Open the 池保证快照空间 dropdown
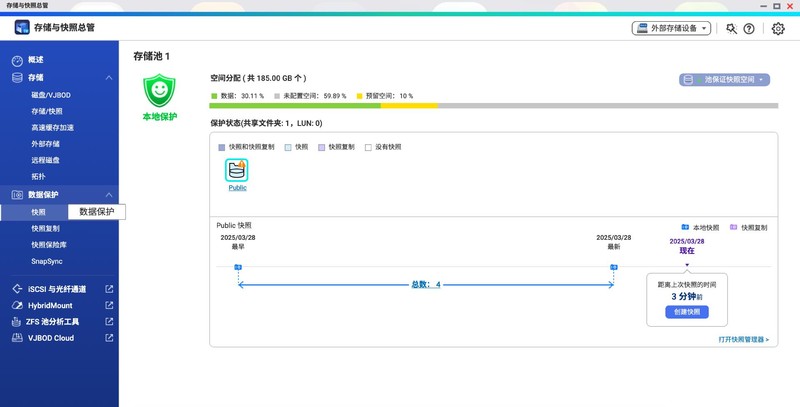 [x=724, y=80]
